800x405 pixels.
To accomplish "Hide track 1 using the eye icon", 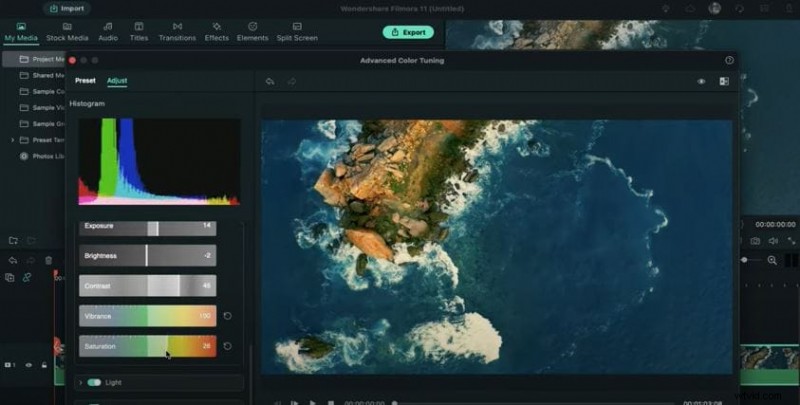I will click(x=28, y=366).
